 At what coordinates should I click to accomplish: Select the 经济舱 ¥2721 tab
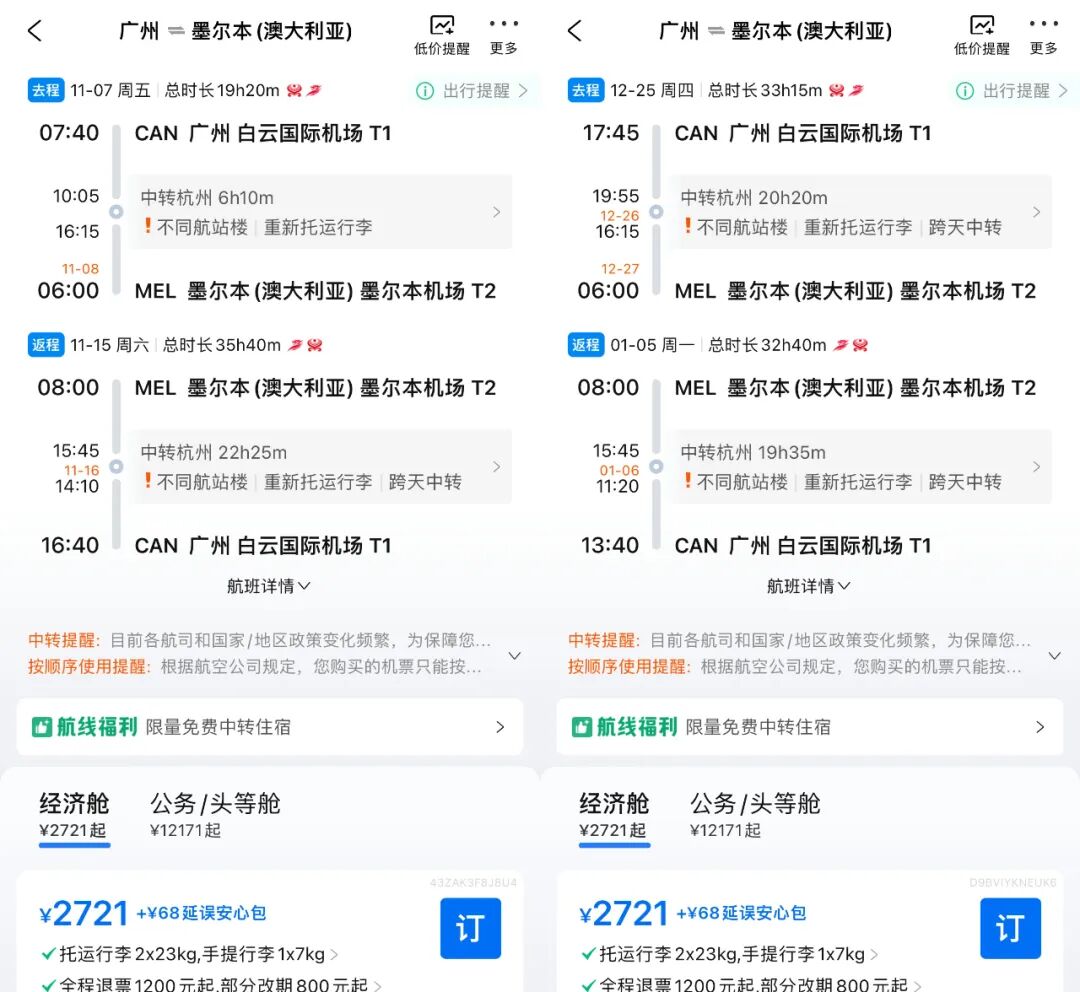click(73, 816)
